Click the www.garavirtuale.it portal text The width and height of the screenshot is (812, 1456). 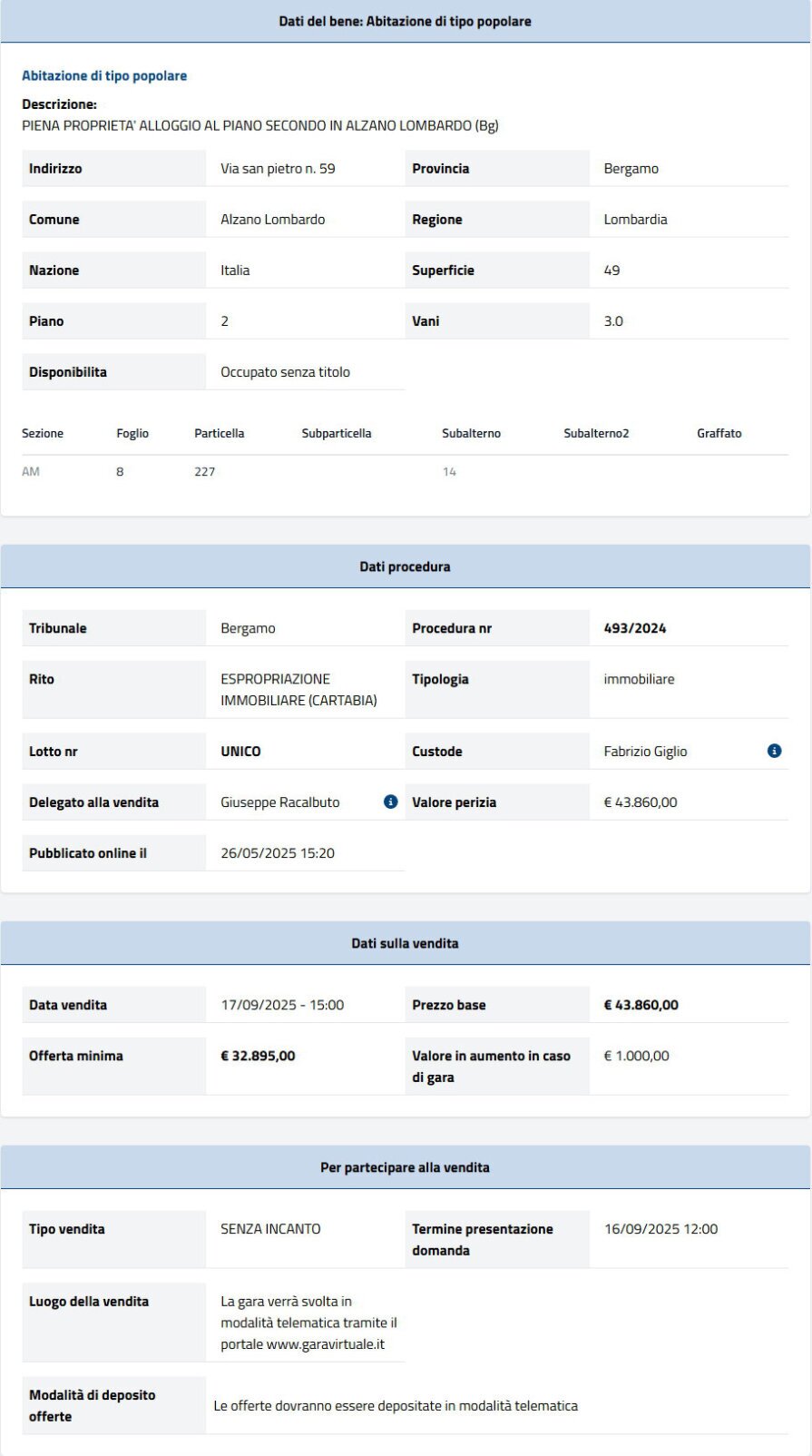point(325,1344)
